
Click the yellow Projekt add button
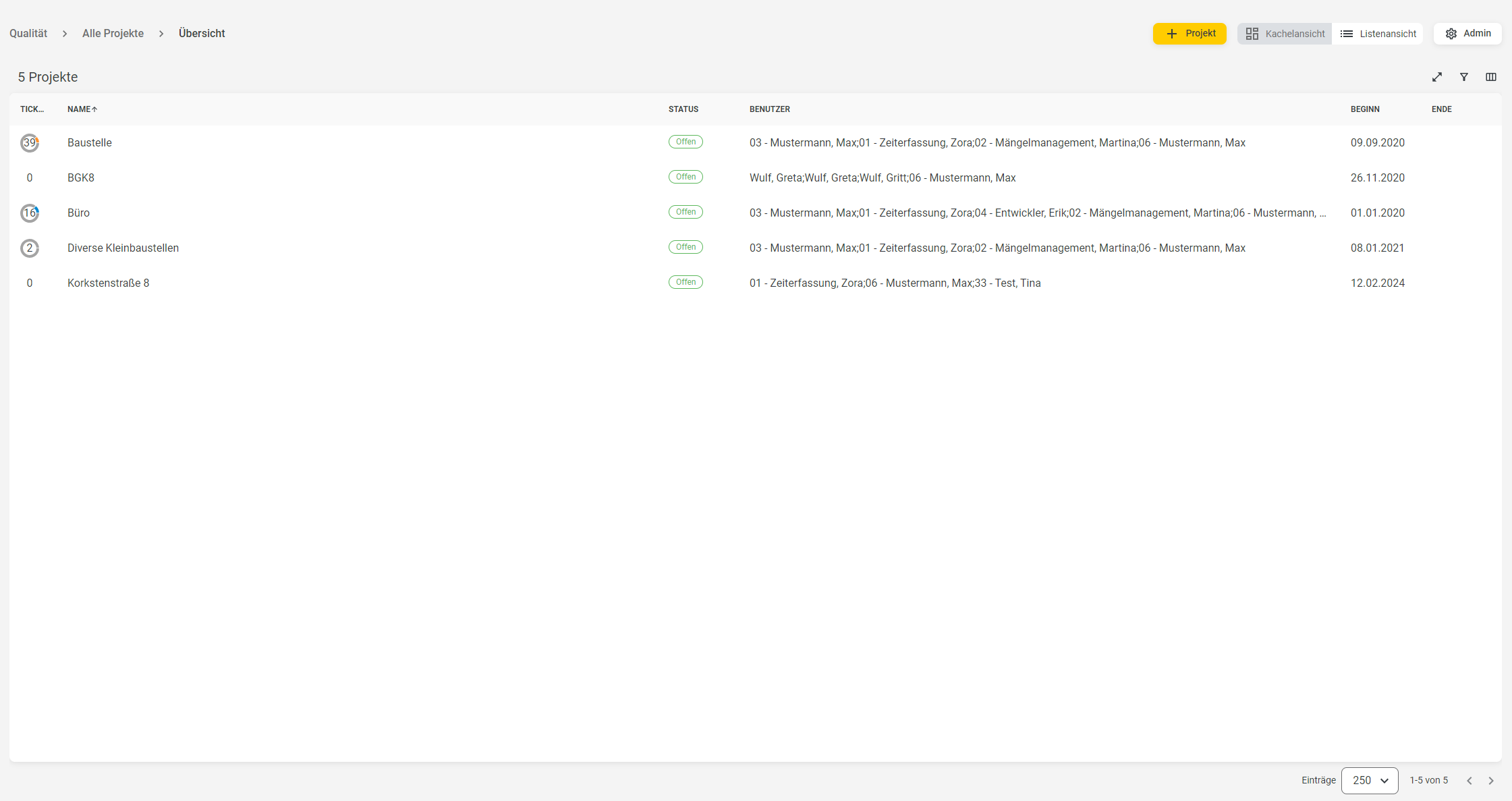(x=1189, y=34)
